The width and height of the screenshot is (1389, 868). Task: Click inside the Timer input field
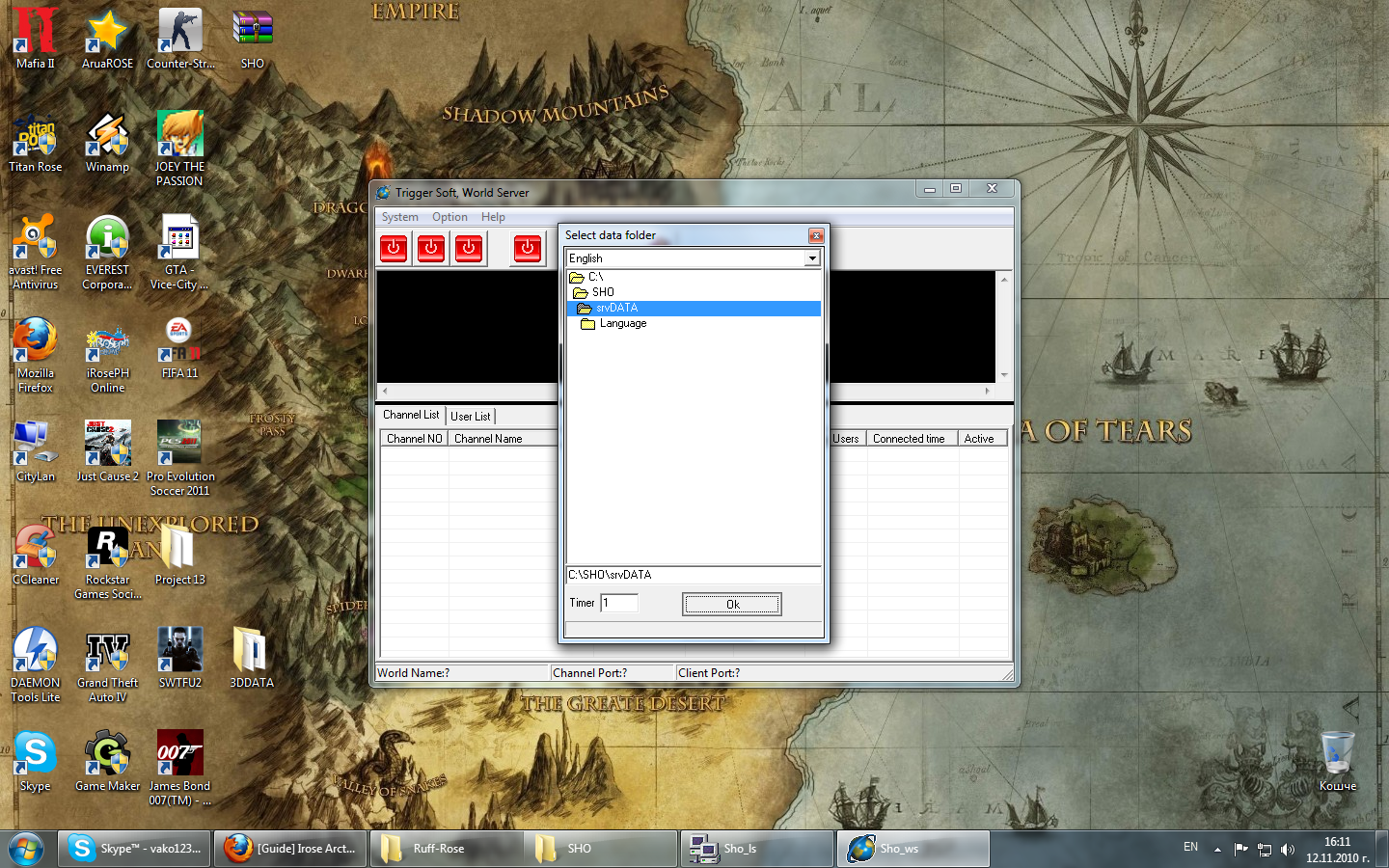point(618,603)
